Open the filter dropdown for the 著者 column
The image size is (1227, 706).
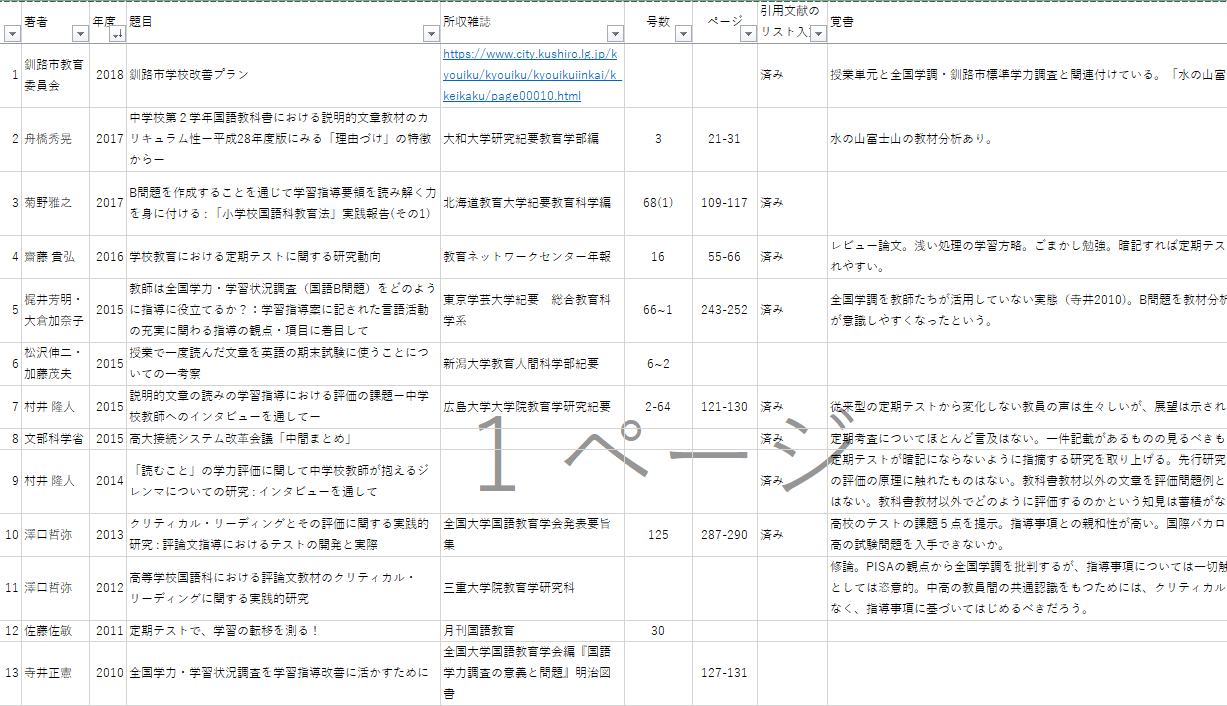coord(81,34)
